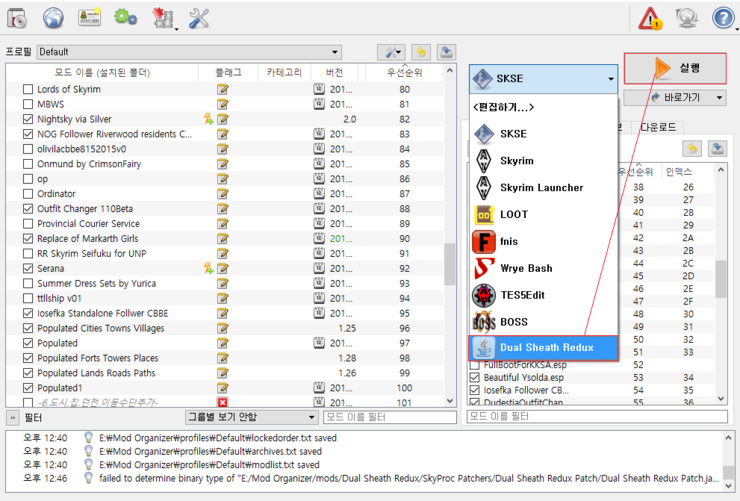Click the plugin list create backup icon
This screenshot has height=501, width=740.
click(x=717, y=149)
